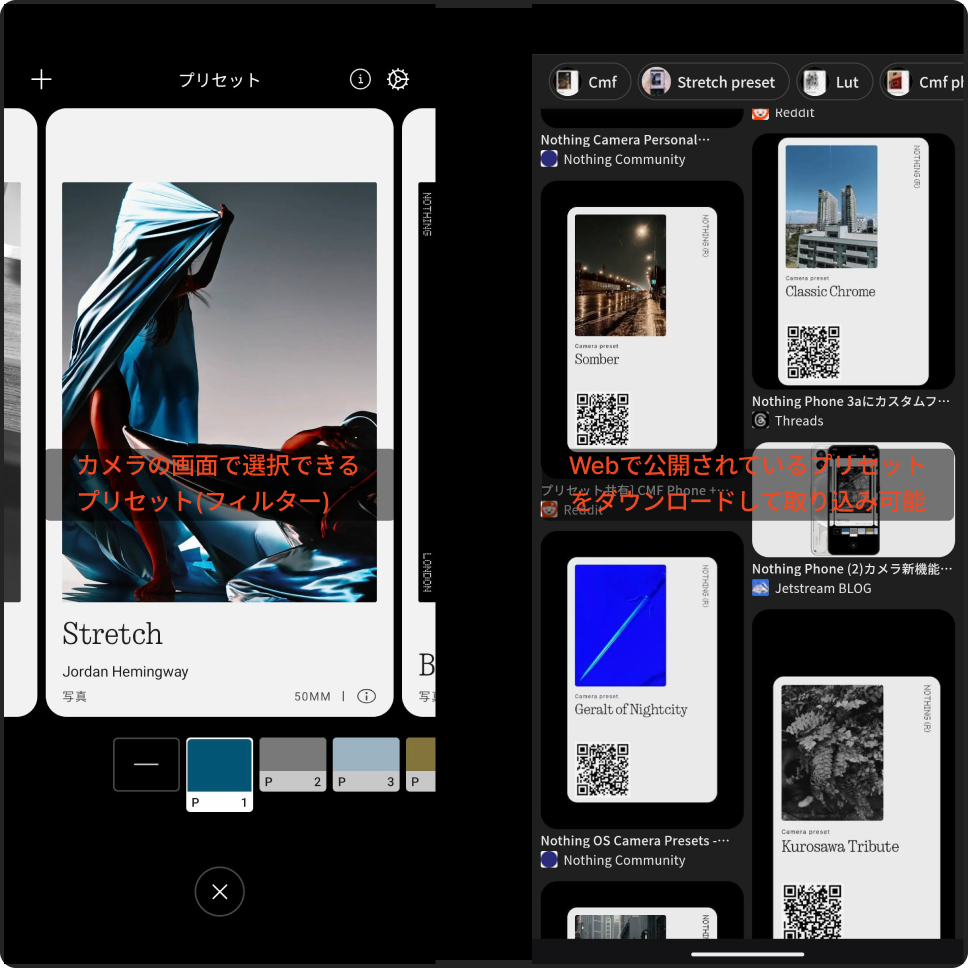Pick the light blue P3 preset swatch
Image resolution: width=968 pixels, height=968 pixels.
pos(366,765)
